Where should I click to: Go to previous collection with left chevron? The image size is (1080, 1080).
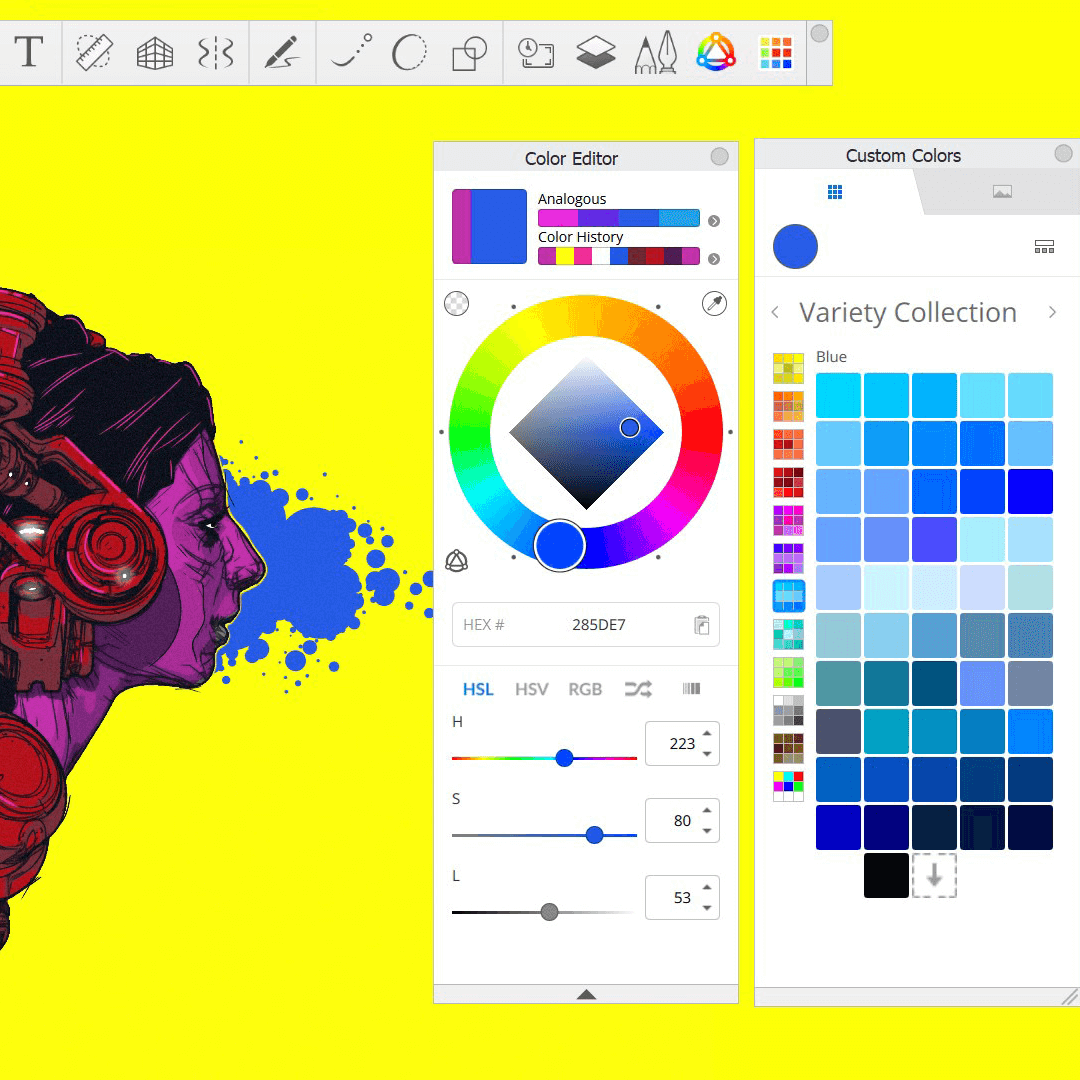point(776,312)
